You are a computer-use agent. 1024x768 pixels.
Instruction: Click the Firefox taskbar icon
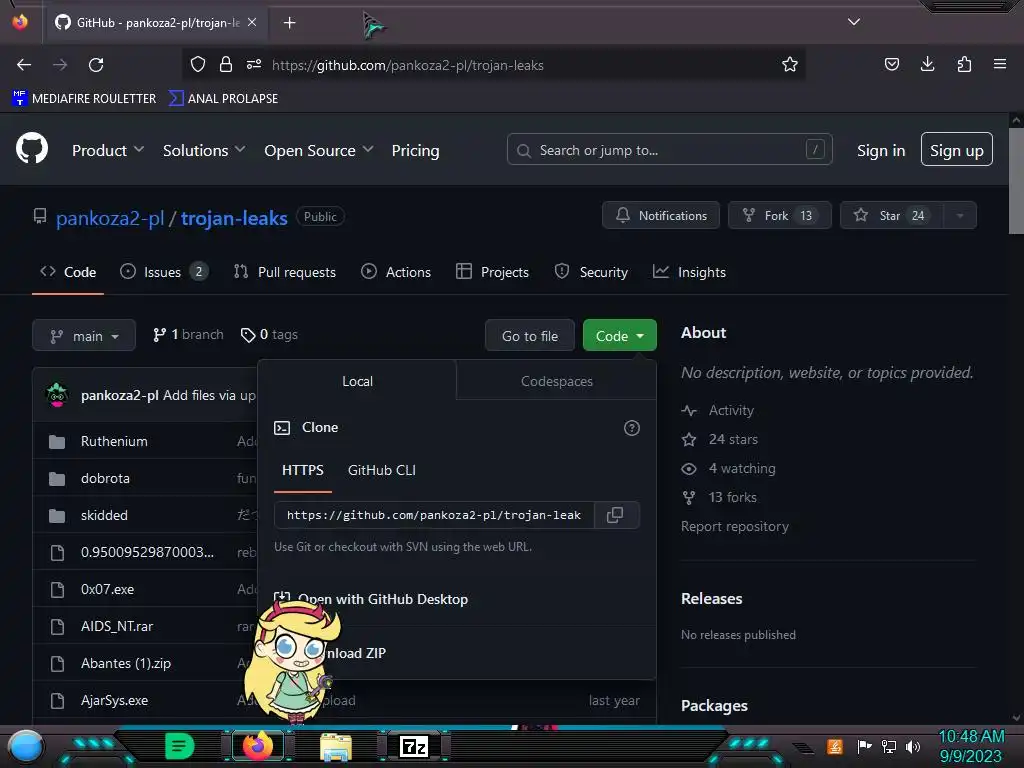tap(257, 746)
